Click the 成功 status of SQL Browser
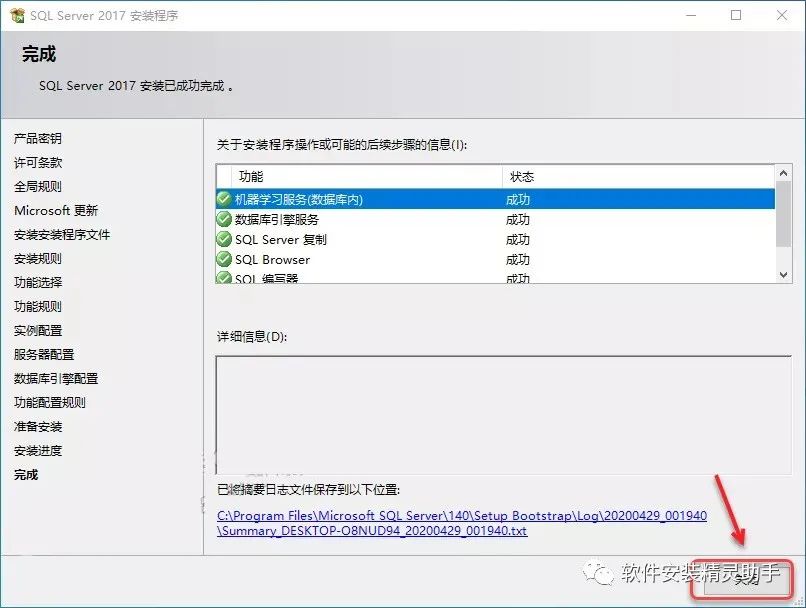This screenshot has height=608, width=806. pos(518,260)
